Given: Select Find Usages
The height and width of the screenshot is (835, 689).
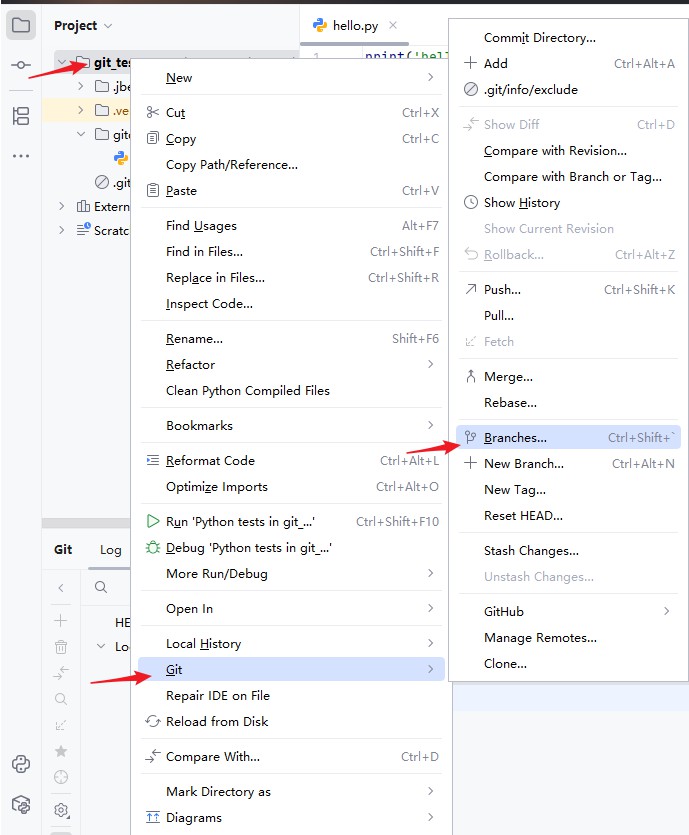Looking at the screenshot, I should [291, 226].
